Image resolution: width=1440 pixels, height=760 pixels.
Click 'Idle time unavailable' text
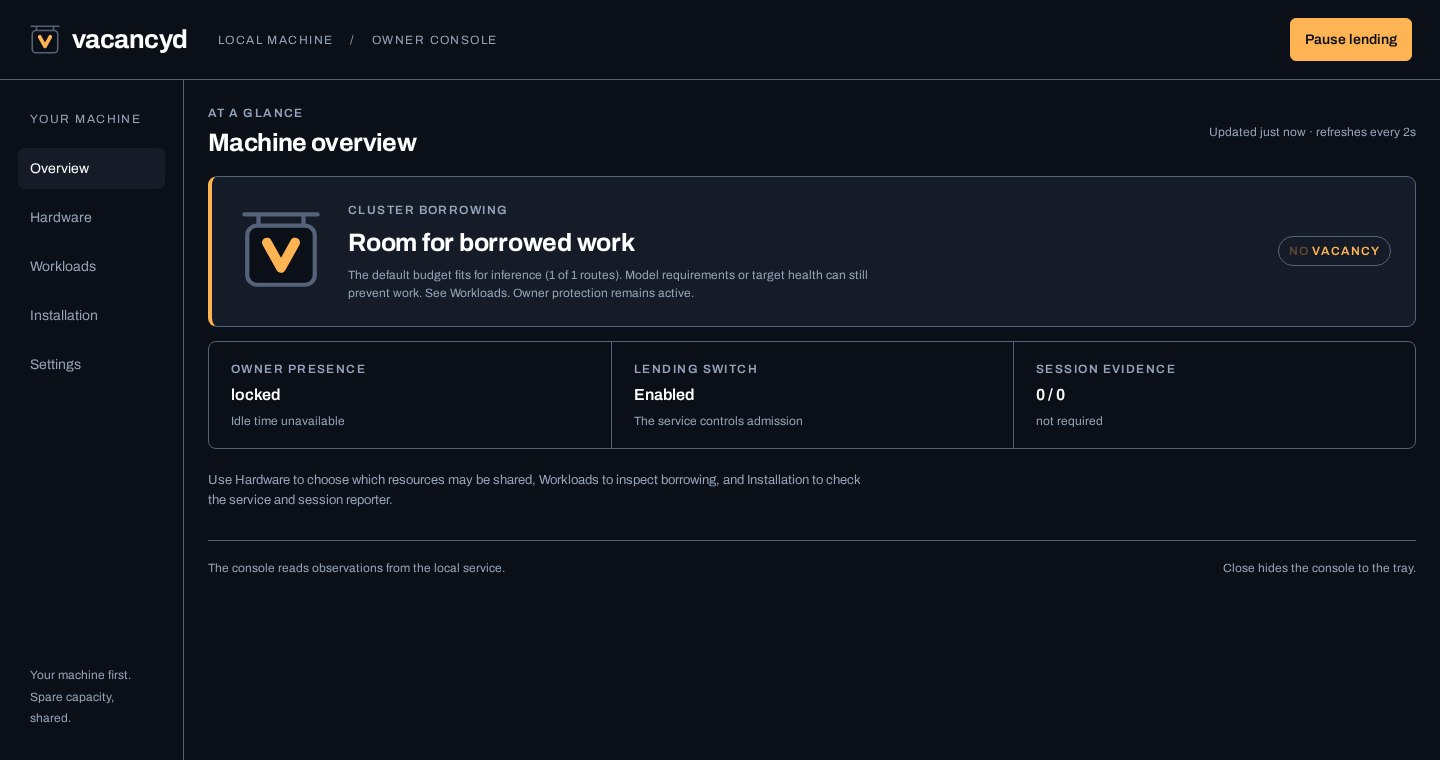288,421
